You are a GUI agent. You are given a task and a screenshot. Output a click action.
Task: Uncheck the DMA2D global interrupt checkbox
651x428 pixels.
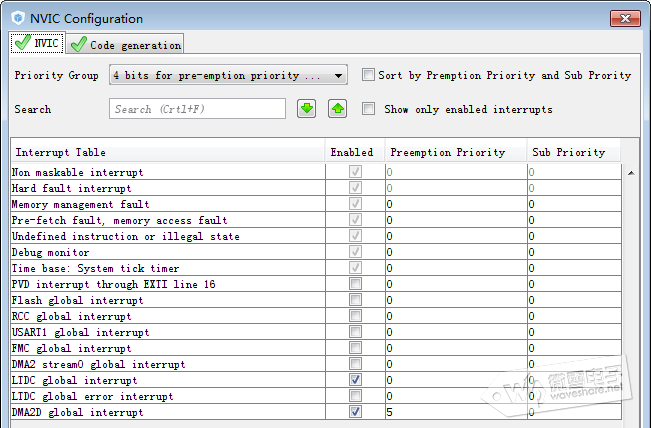coord(355,412)
